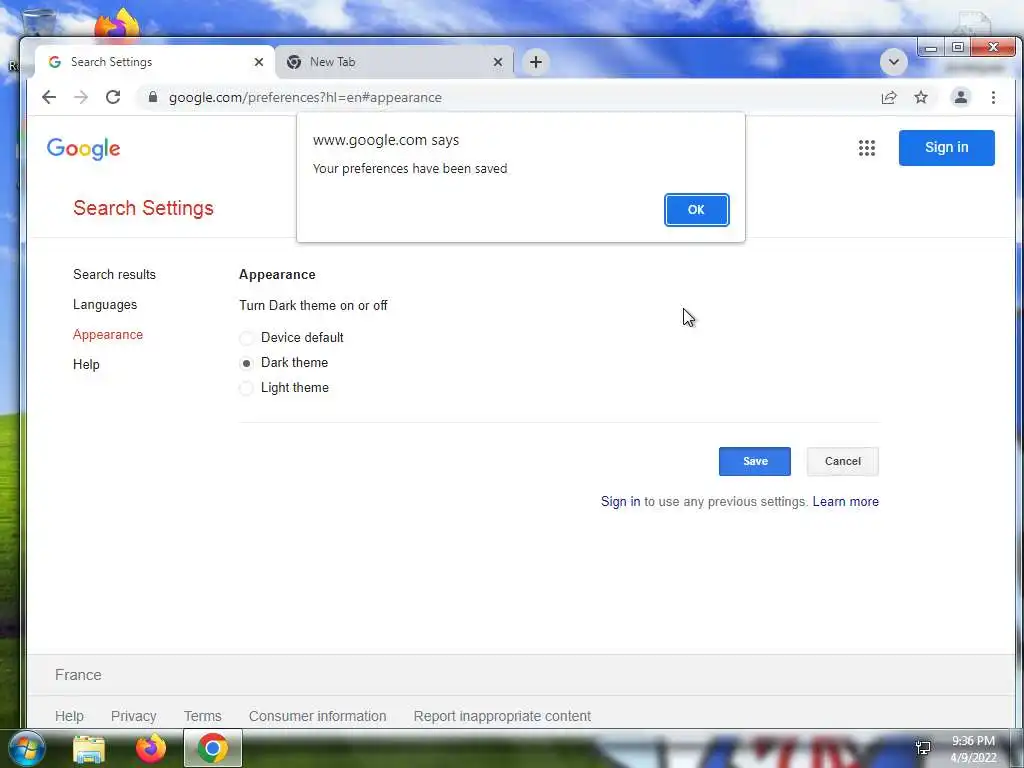Open the Windows Start menu orb
Image resolution: width=1024 pixels, height=768 pixels.
pyautogui.click(x=26, y=748)
